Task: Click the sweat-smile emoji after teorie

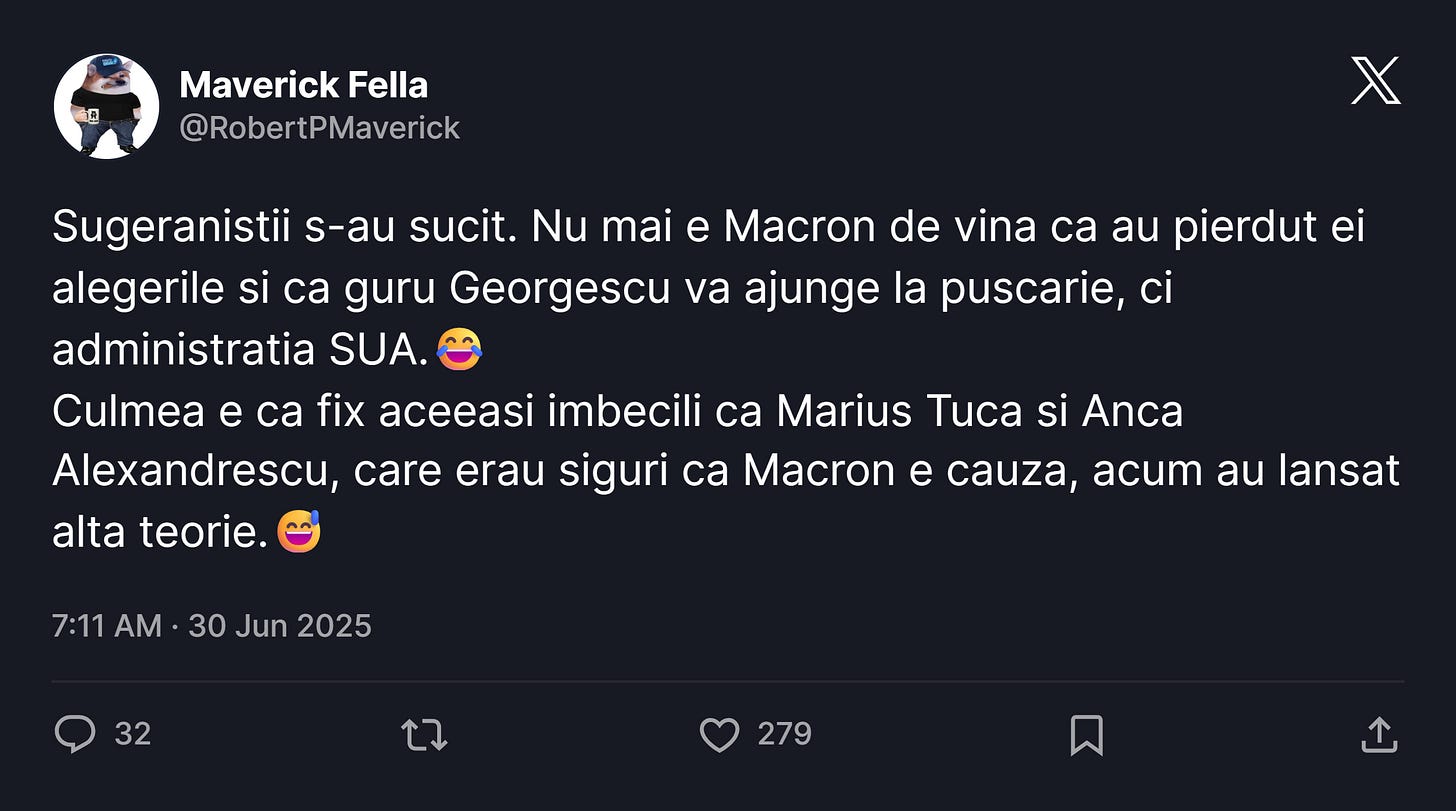Action: tap(298, 531)
